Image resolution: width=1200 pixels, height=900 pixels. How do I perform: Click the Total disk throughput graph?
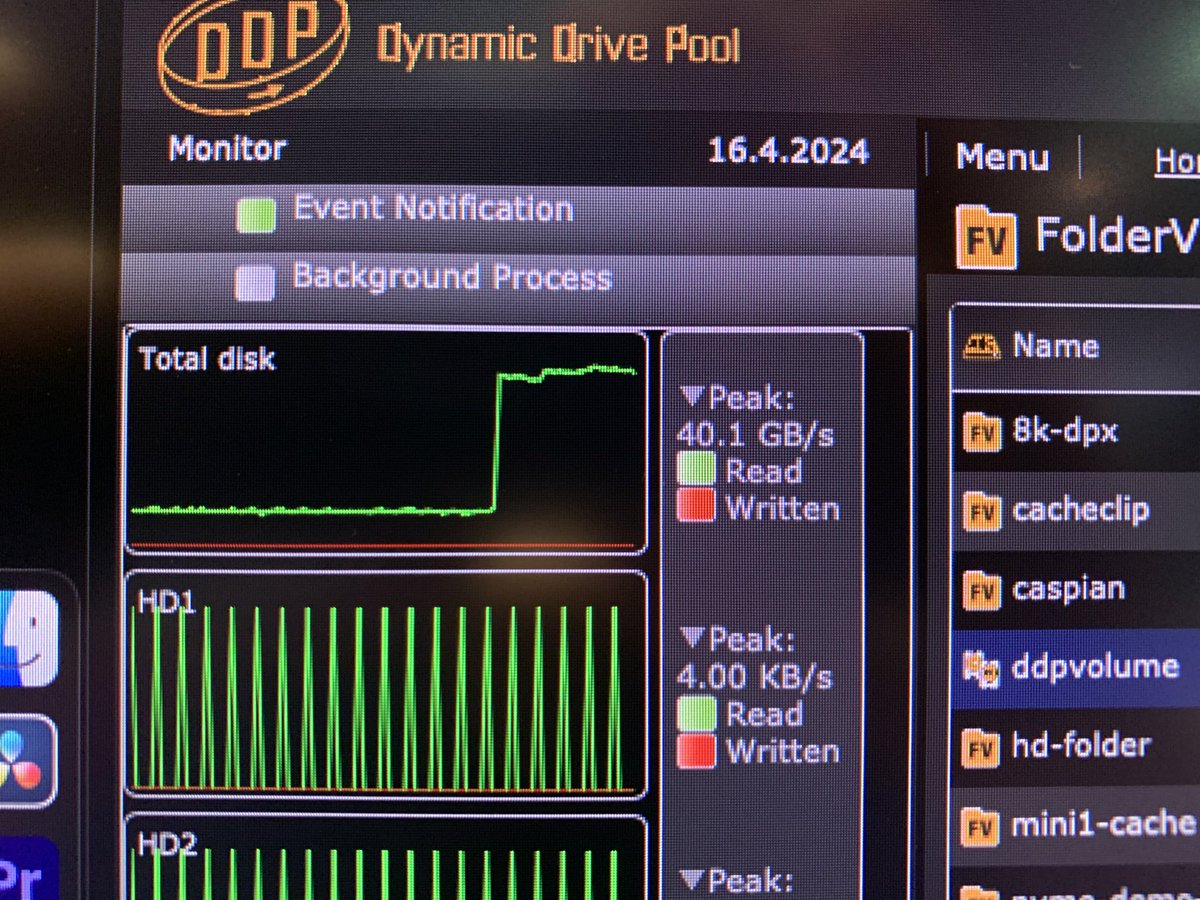[x=386, y=441]
